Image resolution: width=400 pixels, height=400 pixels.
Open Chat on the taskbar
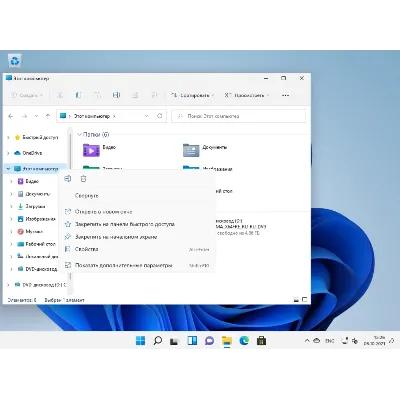point(209,341)
